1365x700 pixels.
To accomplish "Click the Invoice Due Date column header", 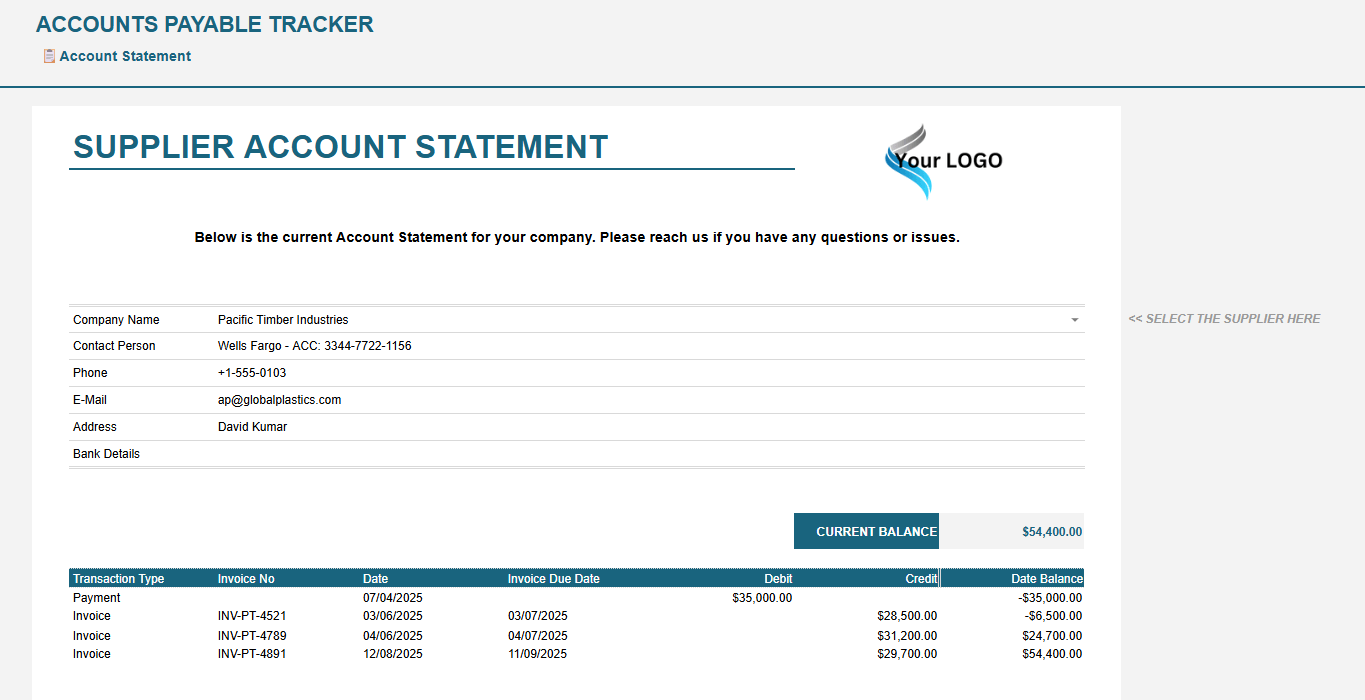I will [x=554, y=579].
